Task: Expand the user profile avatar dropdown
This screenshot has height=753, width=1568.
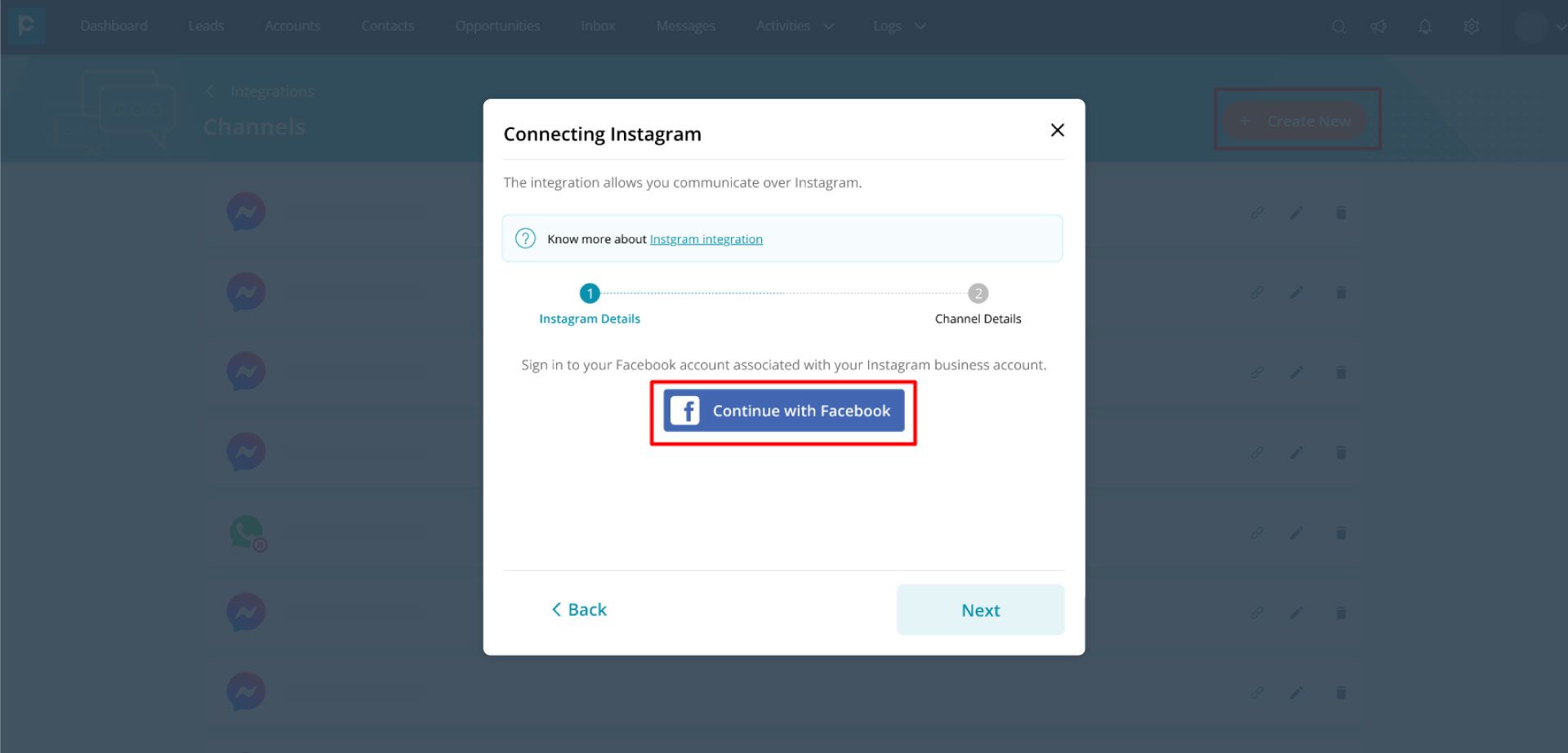Action: tap(1540, 27)
